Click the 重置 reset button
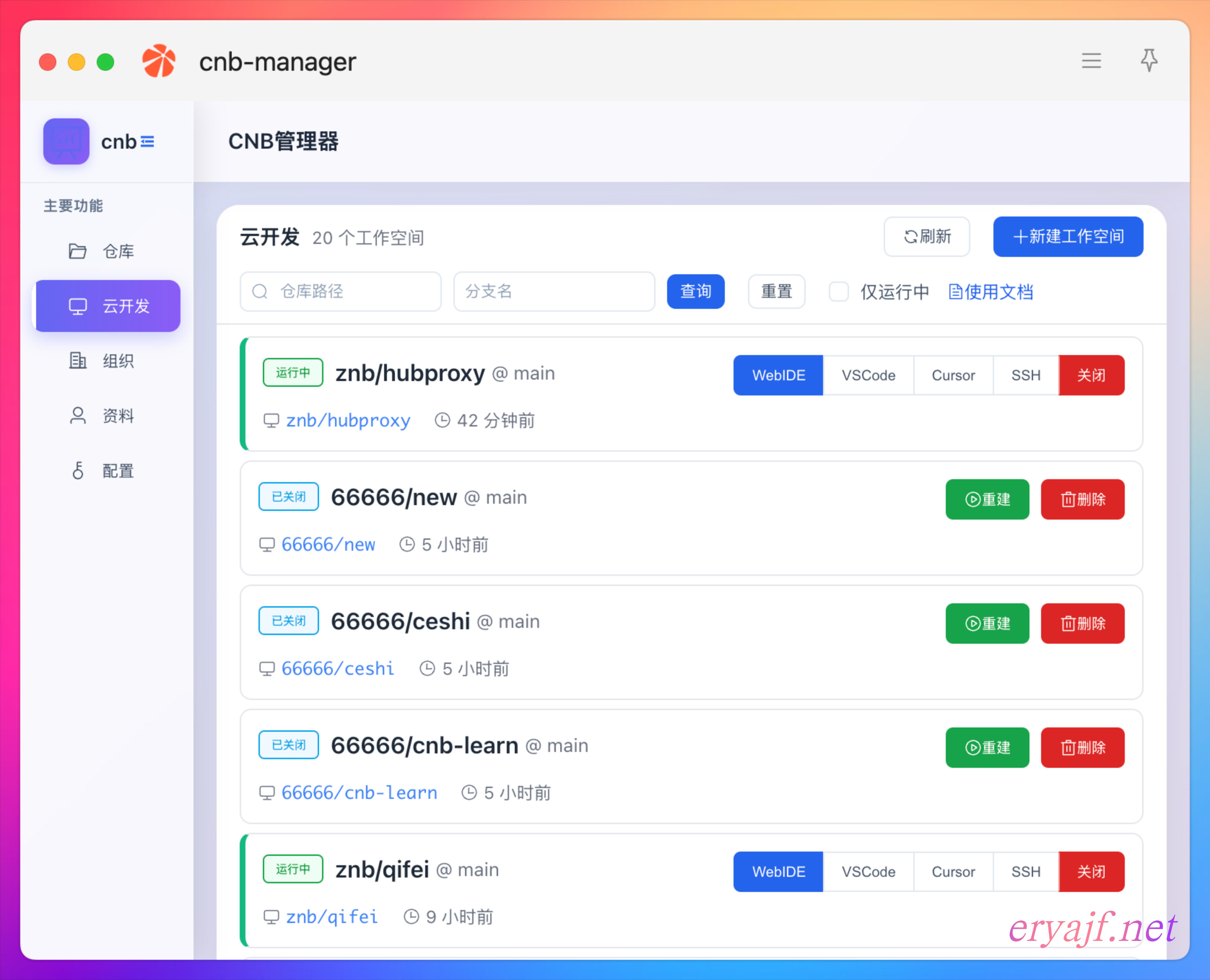The width and height of the screenshot is (1210, 980). (x=776, y=291)
